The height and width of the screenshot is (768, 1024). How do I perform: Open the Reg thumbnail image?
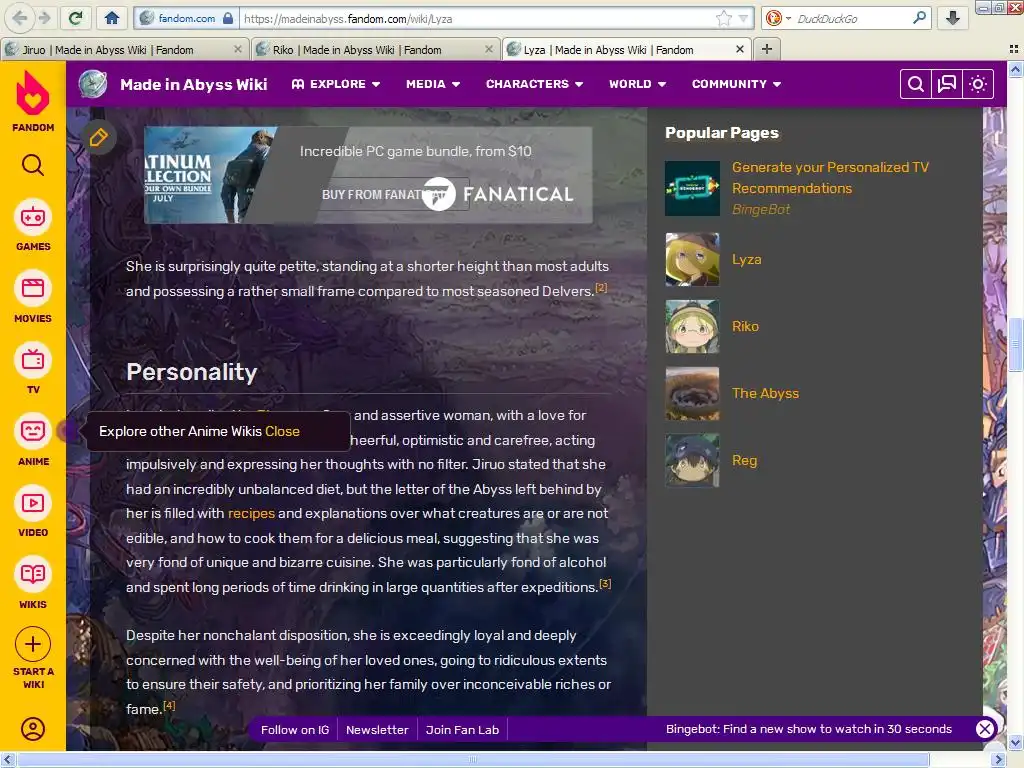click(x=692, y=460)
